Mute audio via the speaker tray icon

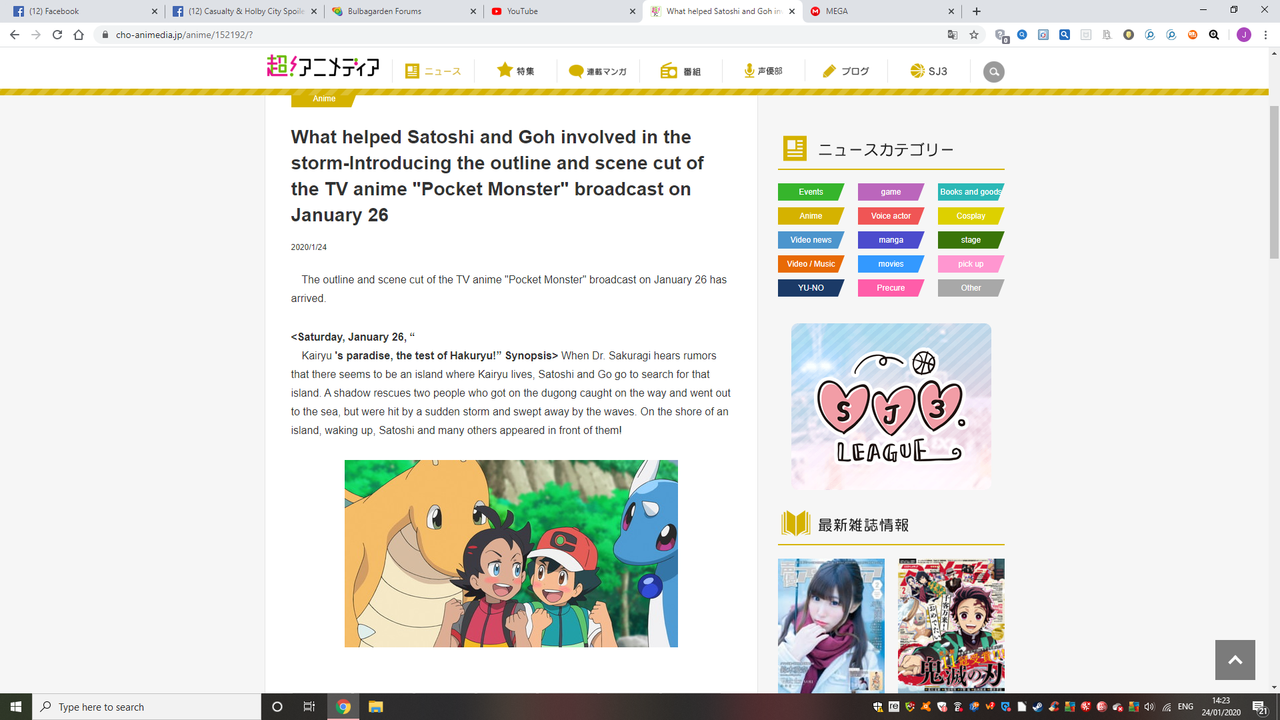(x=1146, y=706)
